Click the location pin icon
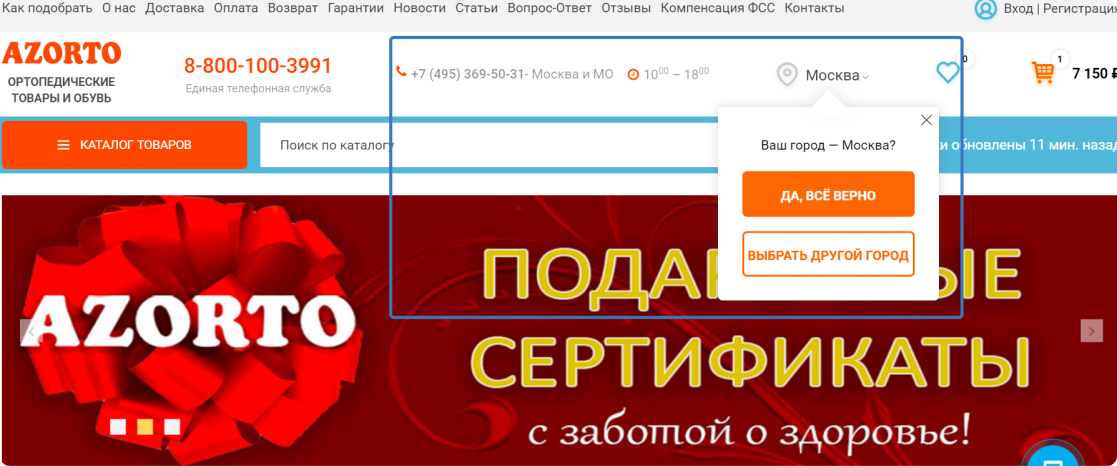The image size is (1117, 466). point(786,74)
